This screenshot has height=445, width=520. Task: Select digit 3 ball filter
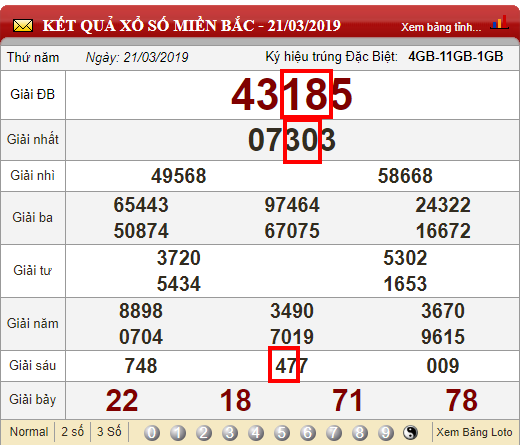coord(230,433)
